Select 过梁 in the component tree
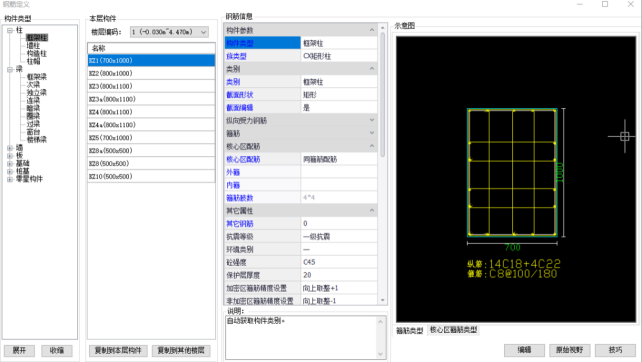Image resolution: width=642 pixels, height=362 pixels. tap(33, 124)
